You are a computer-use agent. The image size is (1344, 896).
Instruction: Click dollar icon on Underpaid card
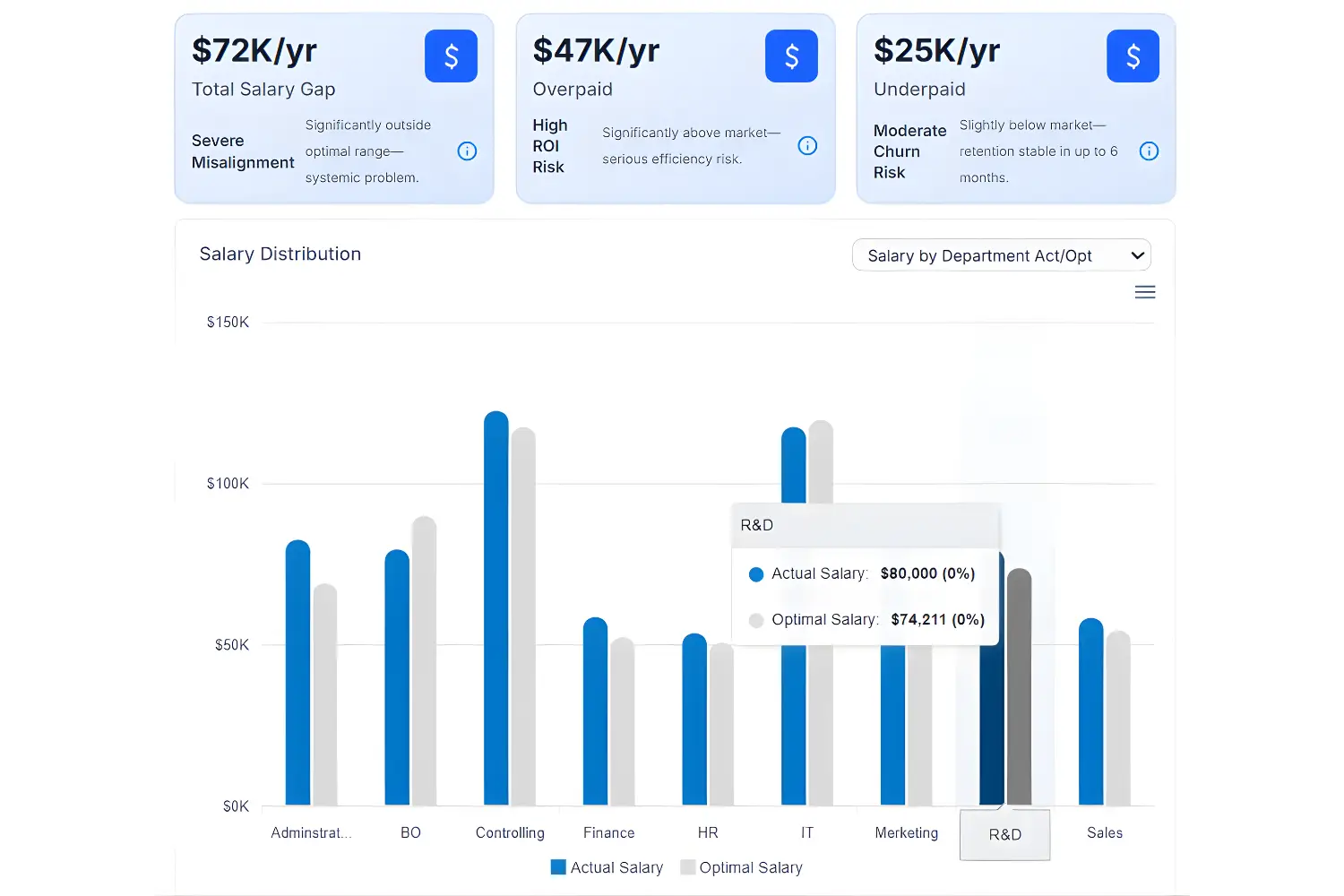pos(1133,56)
